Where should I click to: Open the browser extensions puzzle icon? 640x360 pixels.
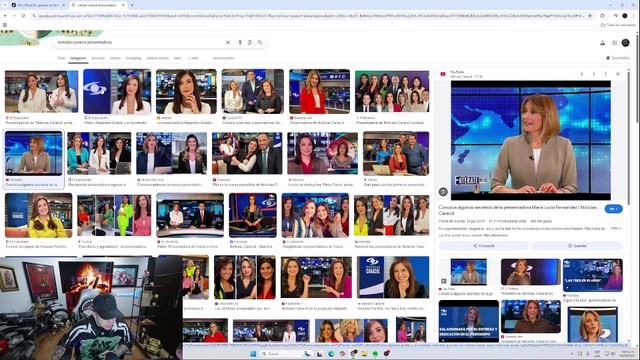point(602,16)
